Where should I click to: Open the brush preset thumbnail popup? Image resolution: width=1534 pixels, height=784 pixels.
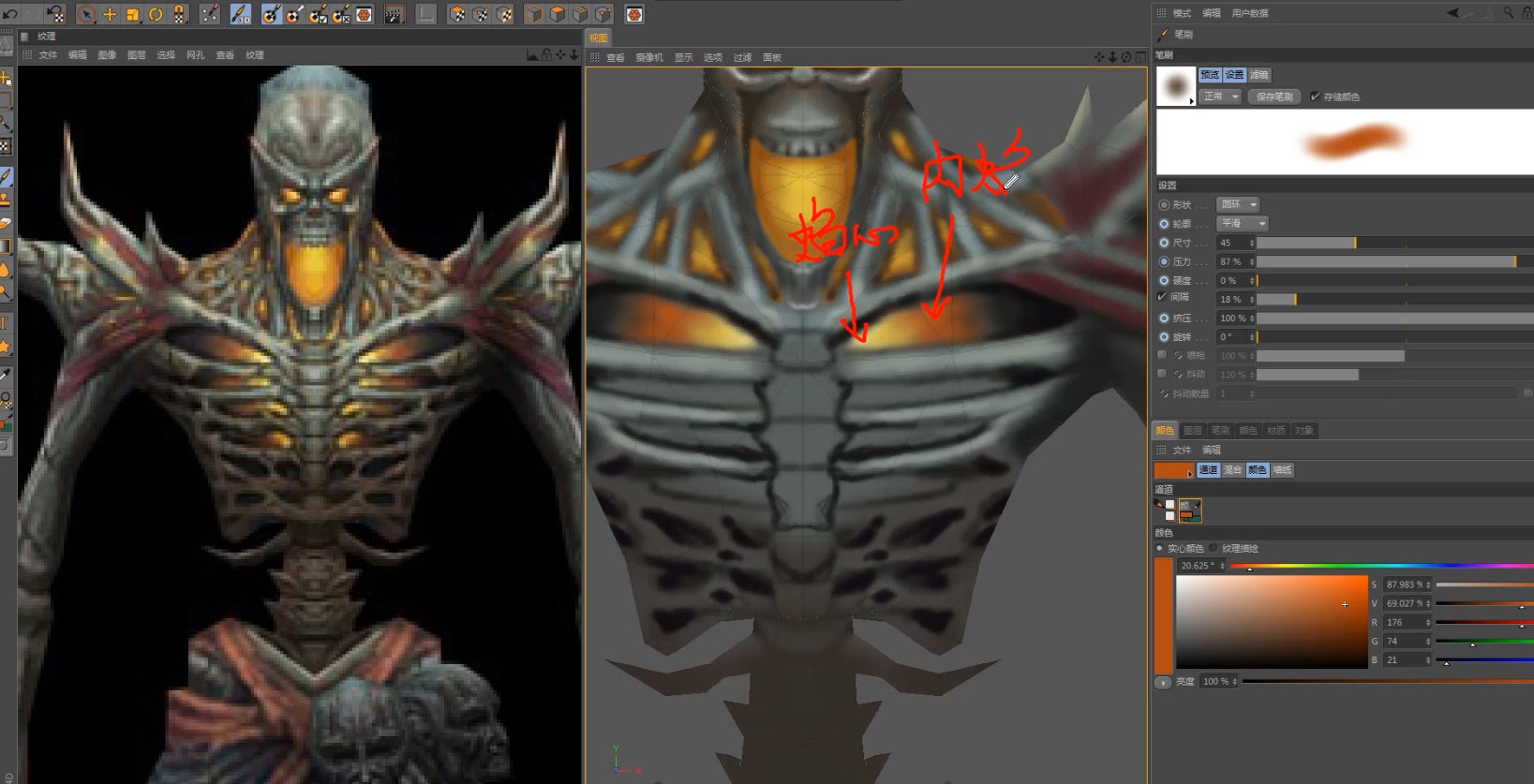pos(1177,86)
